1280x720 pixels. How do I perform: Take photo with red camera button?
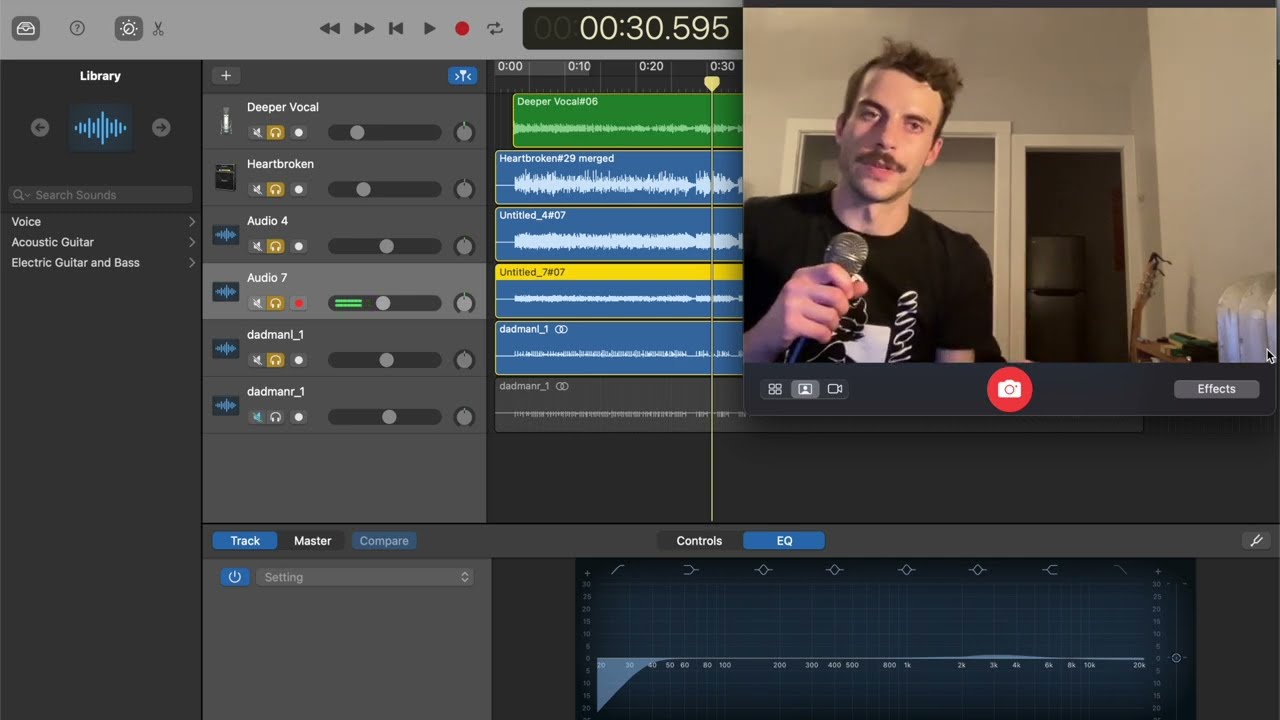click(x=1009, y=389)
